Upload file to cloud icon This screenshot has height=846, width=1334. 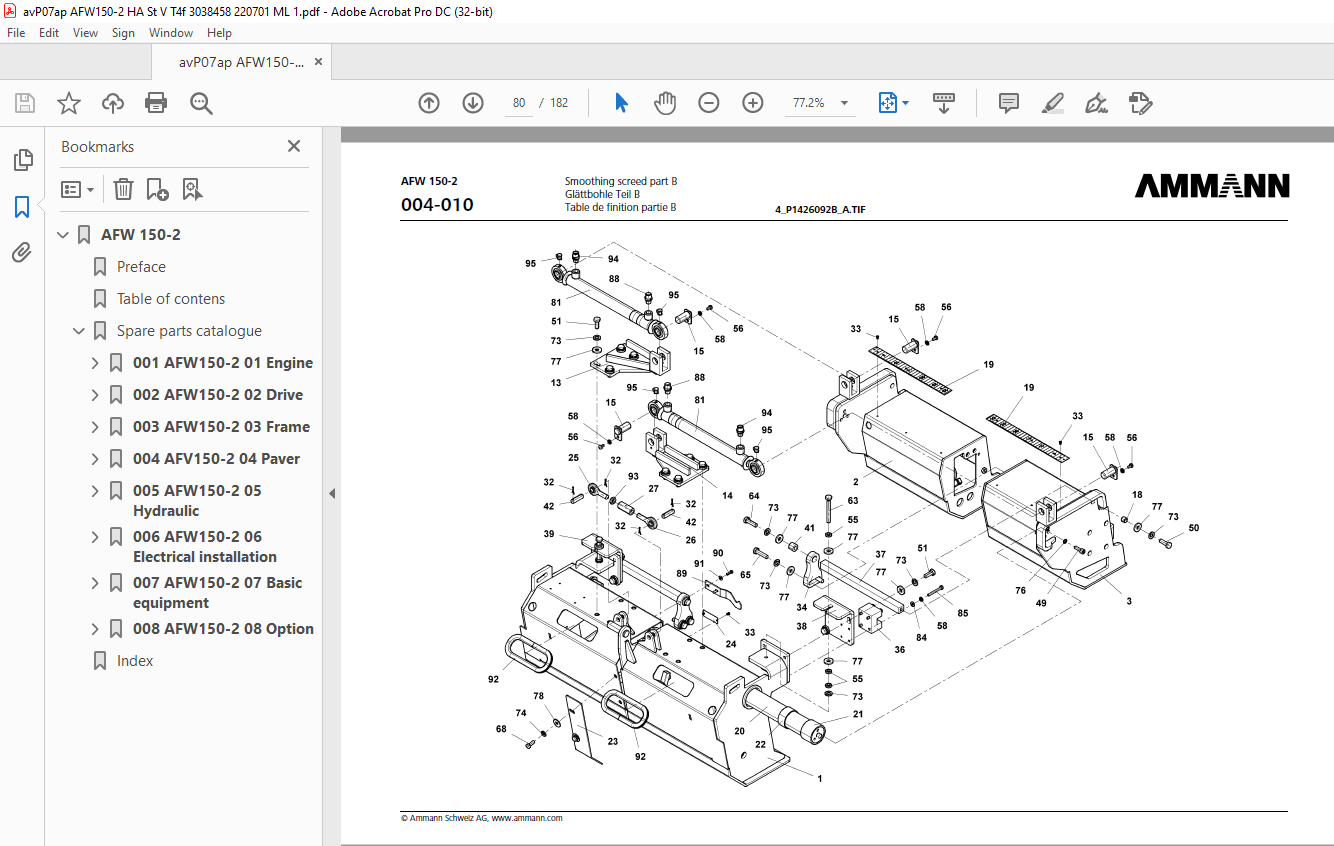113,103
